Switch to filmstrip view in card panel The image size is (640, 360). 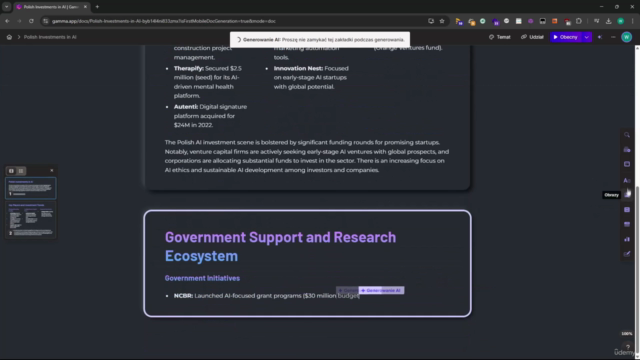(11, 171)
